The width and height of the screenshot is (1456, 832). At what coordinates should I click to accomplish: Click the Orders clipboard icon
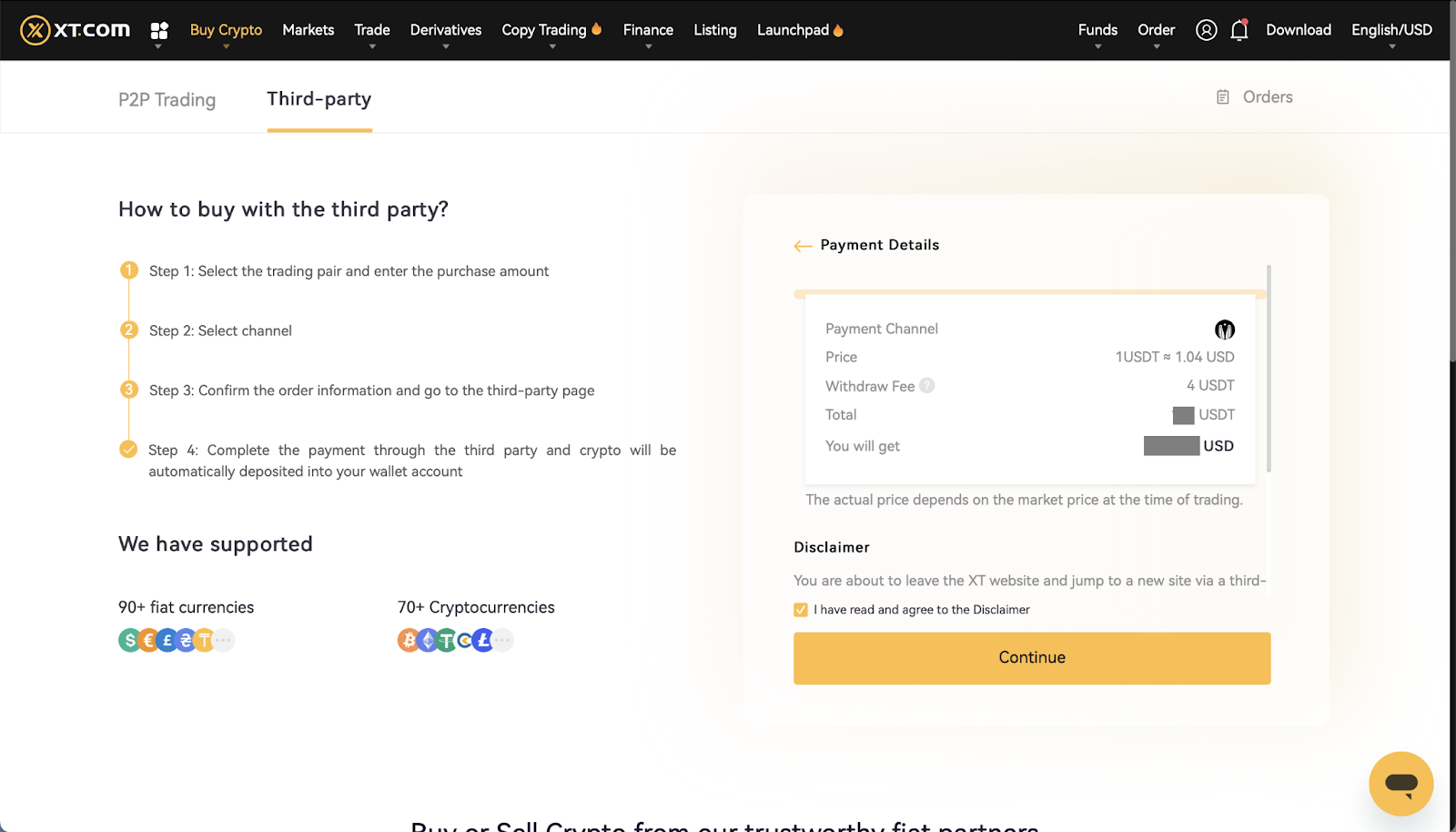click(x=1223, y=97)
